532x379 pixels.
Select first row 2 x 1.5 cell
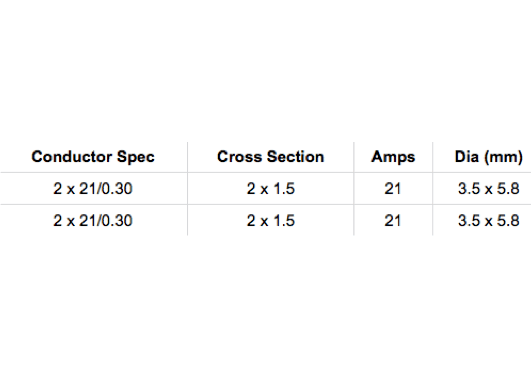271,189
